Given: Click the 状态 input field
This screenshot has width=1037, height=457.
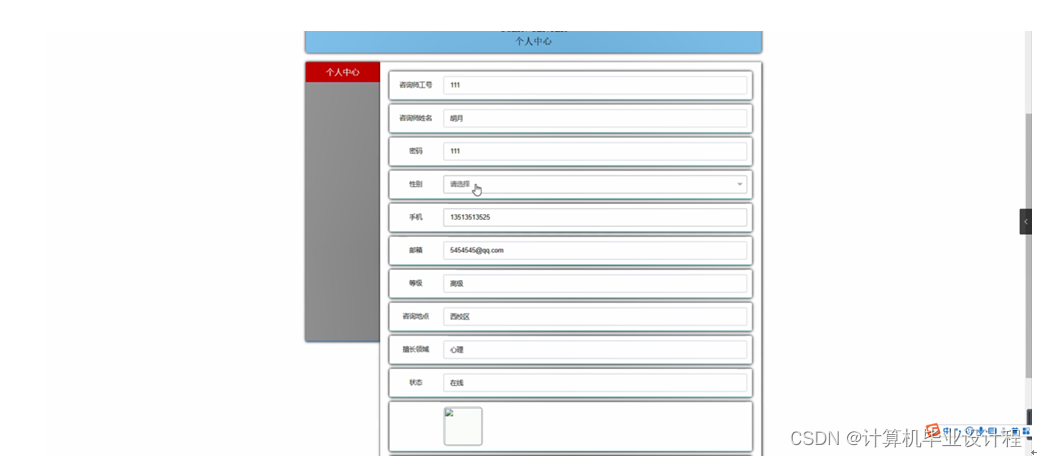Looking at the screenshot, I should pos(595,383).
